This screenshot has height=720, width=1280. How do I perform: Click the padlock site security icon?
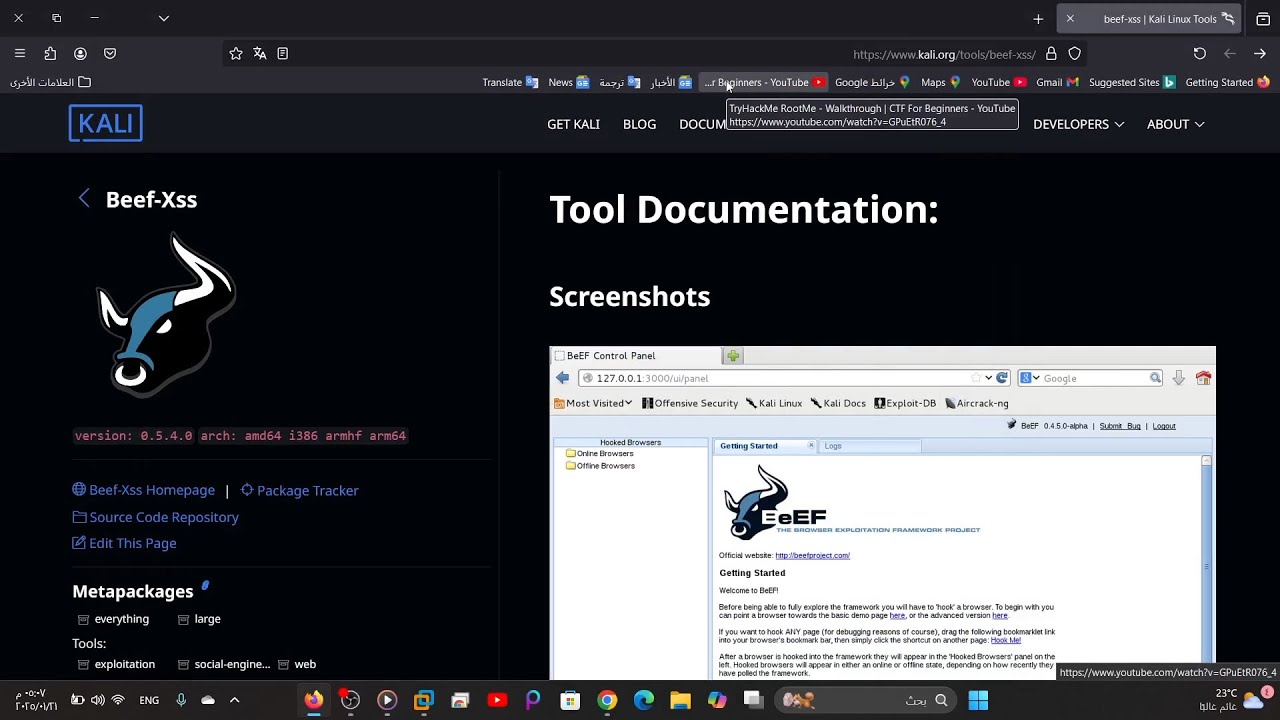[1051, 54]
